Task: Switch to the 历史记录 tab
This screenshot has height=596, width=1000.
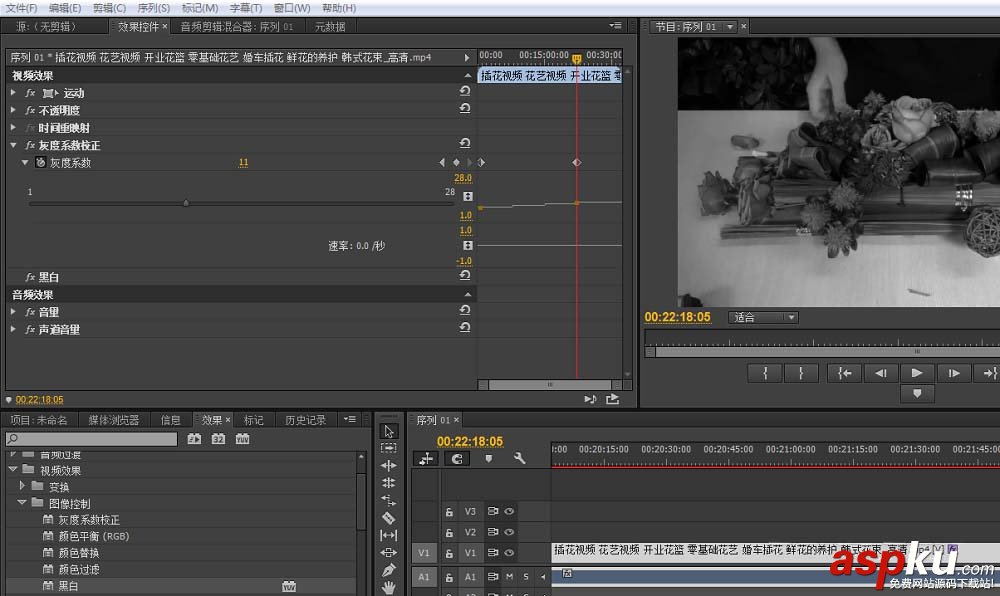Action: [305, 420]
